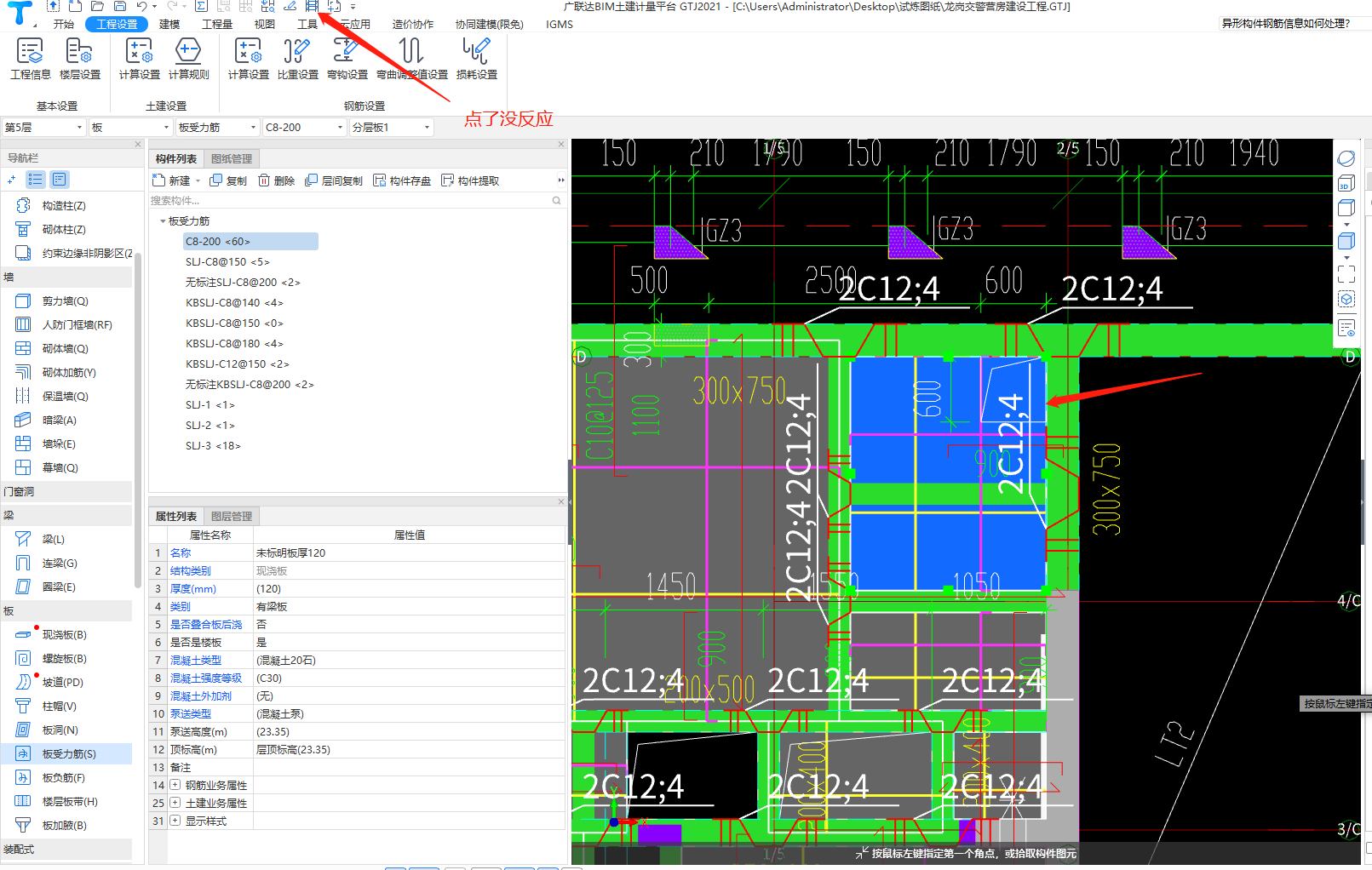
Task: Click the open folder icon in quick access bar
Action: point(97,6)
